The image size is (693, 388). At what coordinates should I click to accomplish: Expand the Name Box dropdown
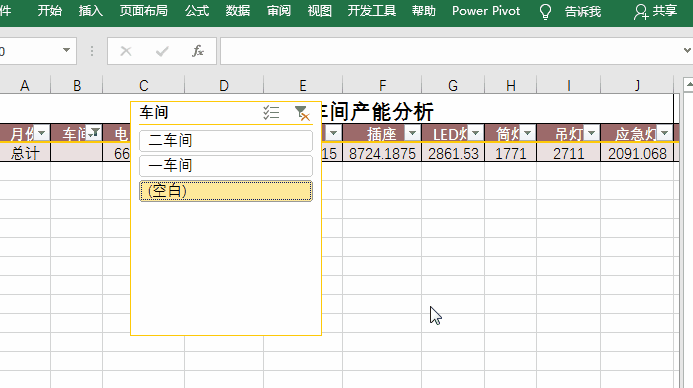coord(66,50)
